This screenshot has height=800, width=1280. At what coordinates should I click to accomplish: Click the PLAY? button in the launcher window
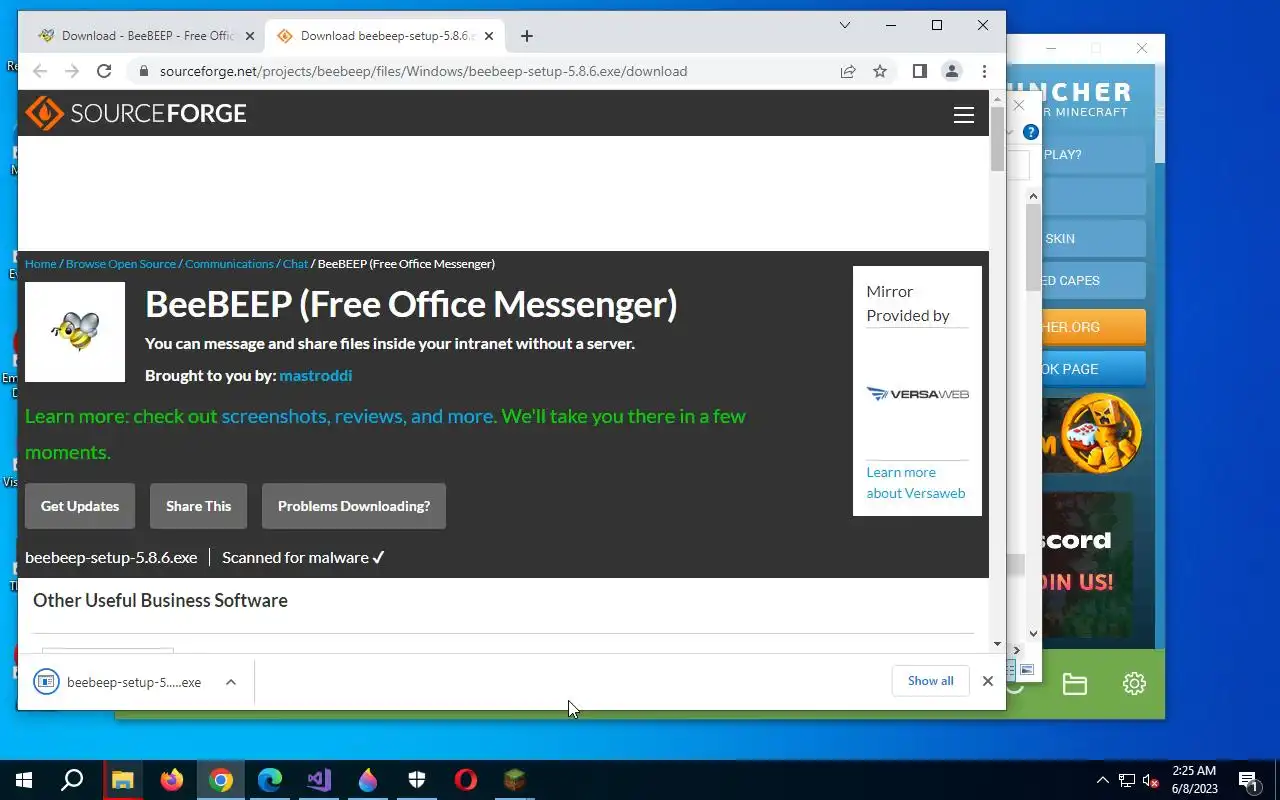coord(1092,155)
